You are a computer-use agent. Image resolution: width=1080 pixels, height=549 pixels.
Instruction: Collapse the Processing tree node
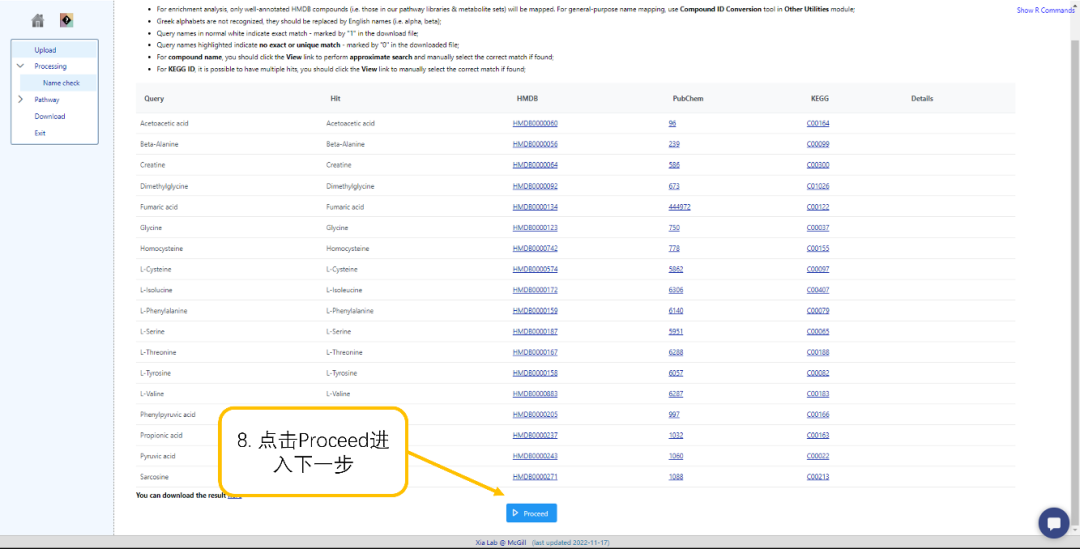click(20, 66)
